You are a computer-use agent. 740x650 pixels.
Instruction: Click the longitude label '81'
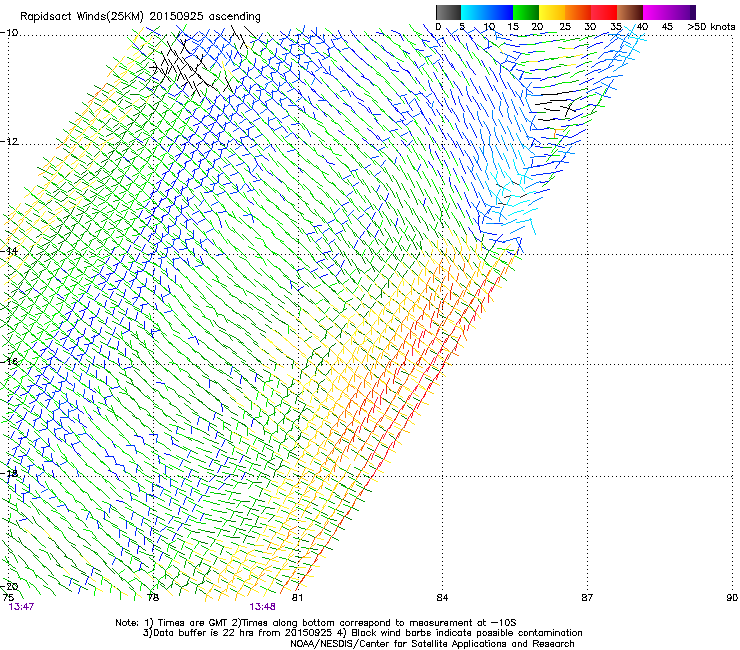tap(297, 598)
